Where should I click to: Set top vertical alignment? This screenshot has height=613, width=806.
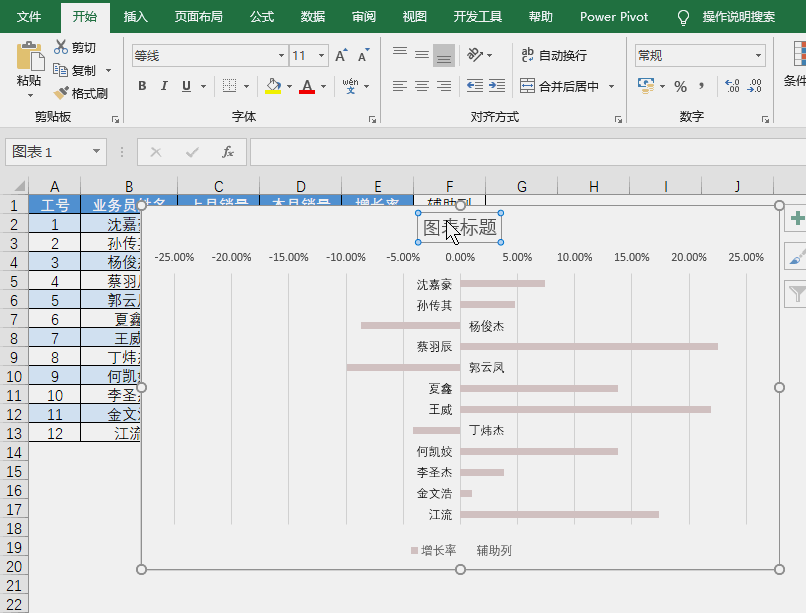400,54
